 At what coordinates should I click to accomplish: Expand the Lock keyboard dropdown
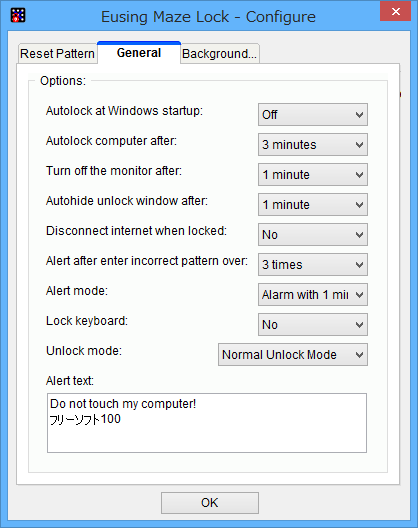point(313,324)
